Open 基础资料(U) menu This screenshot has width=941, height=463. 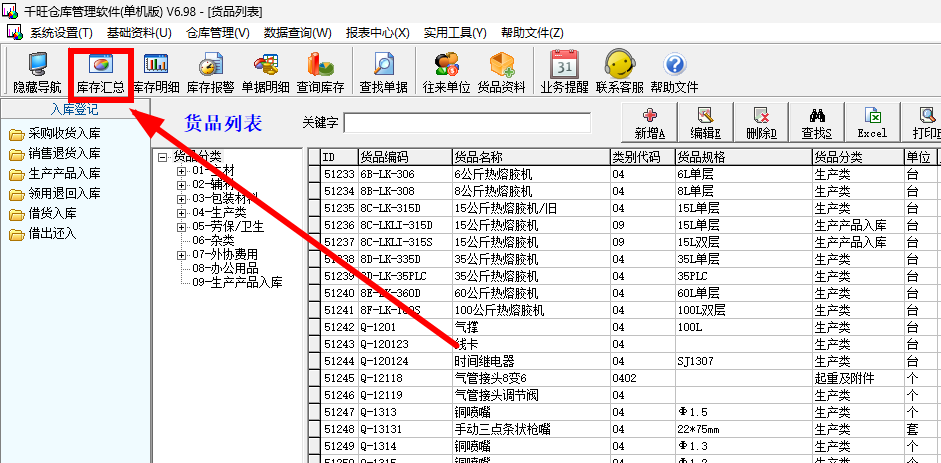pyautogui.click(x=139, y=33)
